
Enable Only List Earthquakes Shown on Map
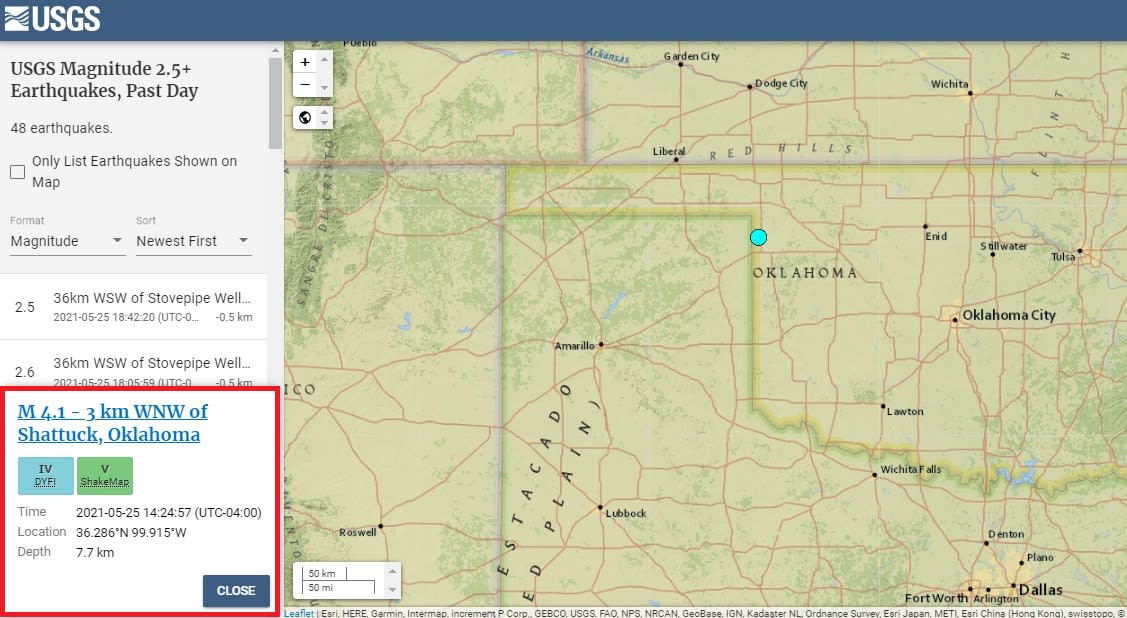[x=18, y=172]
